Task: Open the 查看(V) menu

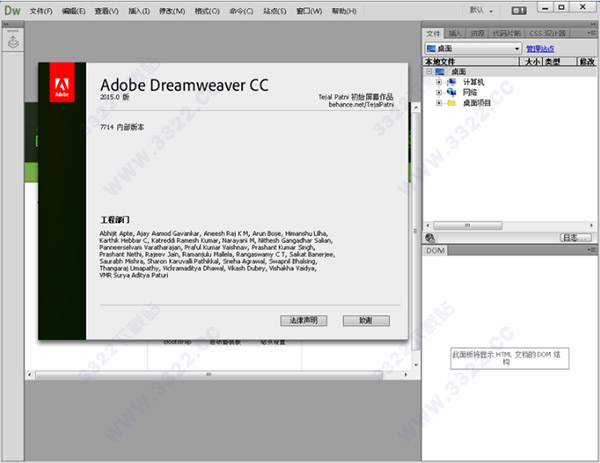Action: [x=106, y=11]
